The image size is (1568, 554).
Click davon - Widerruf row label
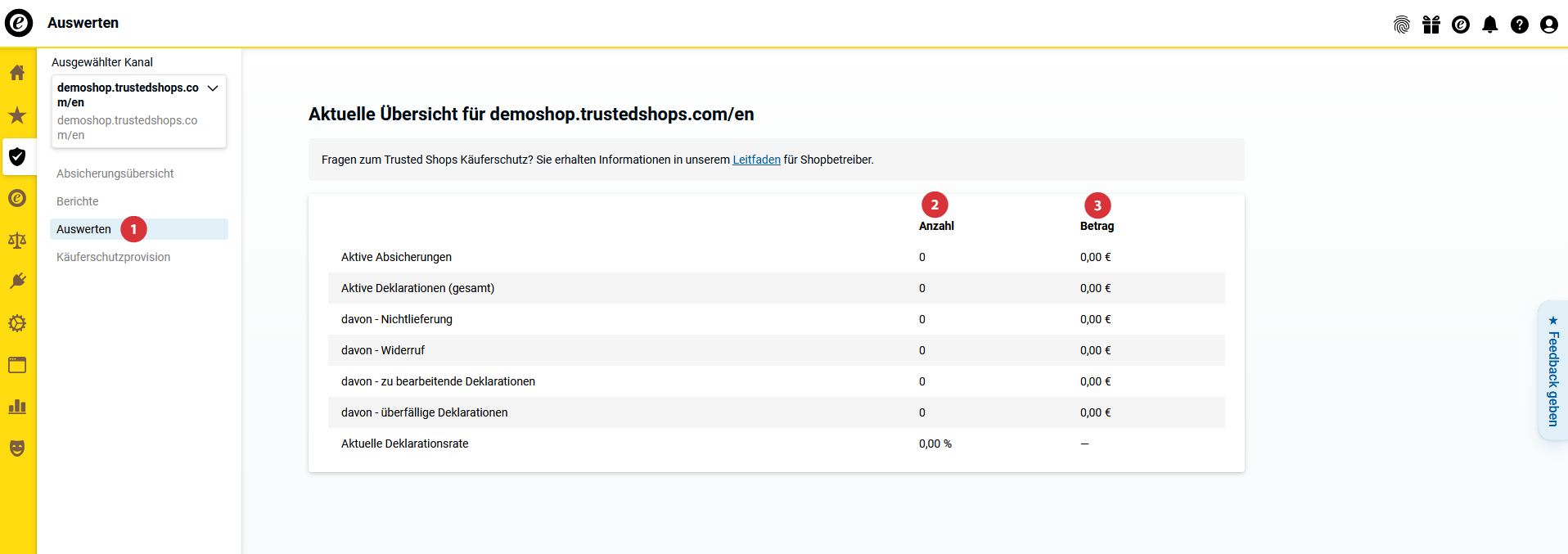pyautogui.click(x=383, y=350)
